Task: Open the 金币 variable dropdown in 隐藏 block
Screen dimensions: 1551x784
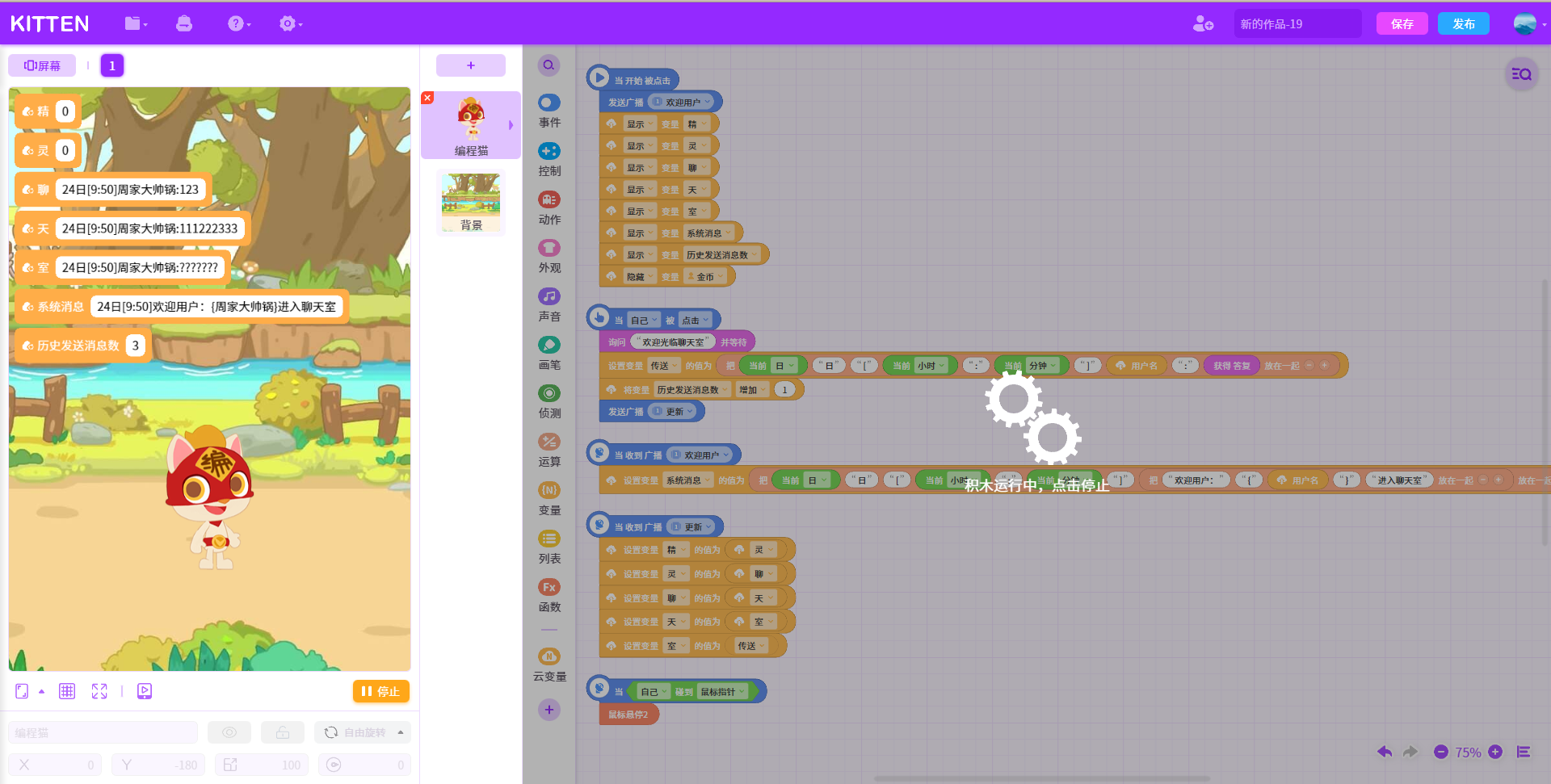Action: click(705, 277)
